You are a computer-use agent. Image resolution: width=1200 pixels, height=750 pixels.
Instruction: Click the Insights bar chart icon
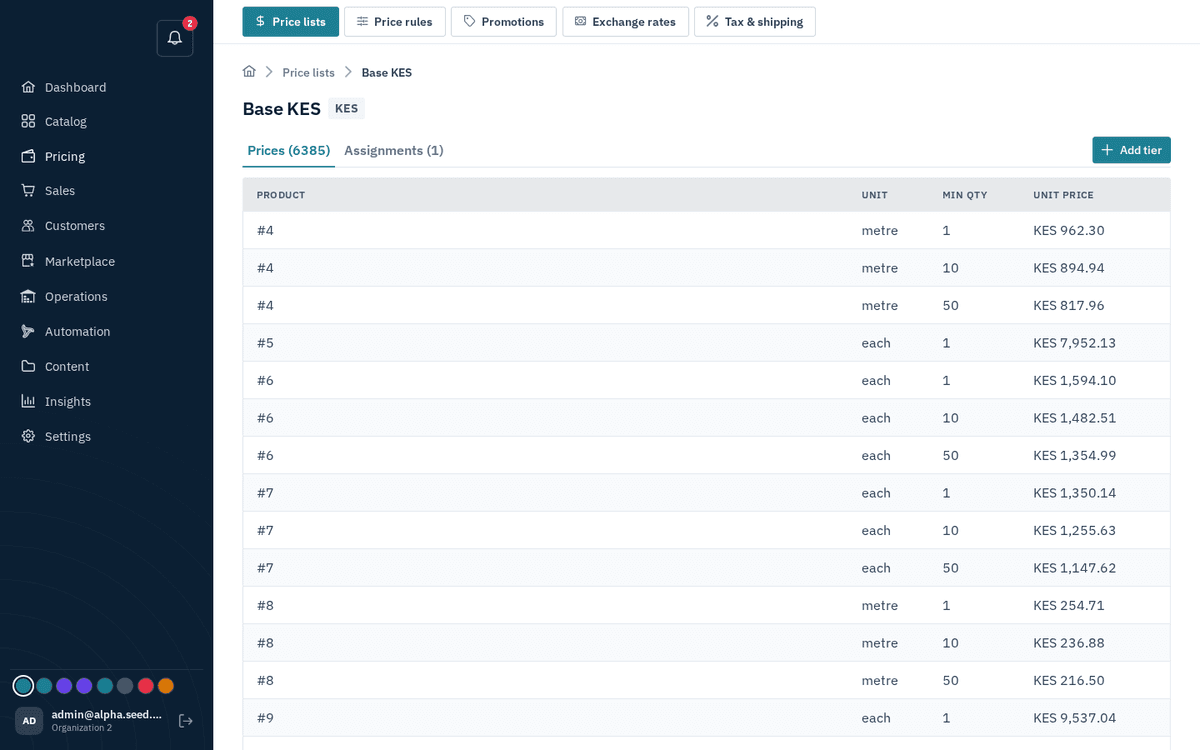click(x=28, y=401)
